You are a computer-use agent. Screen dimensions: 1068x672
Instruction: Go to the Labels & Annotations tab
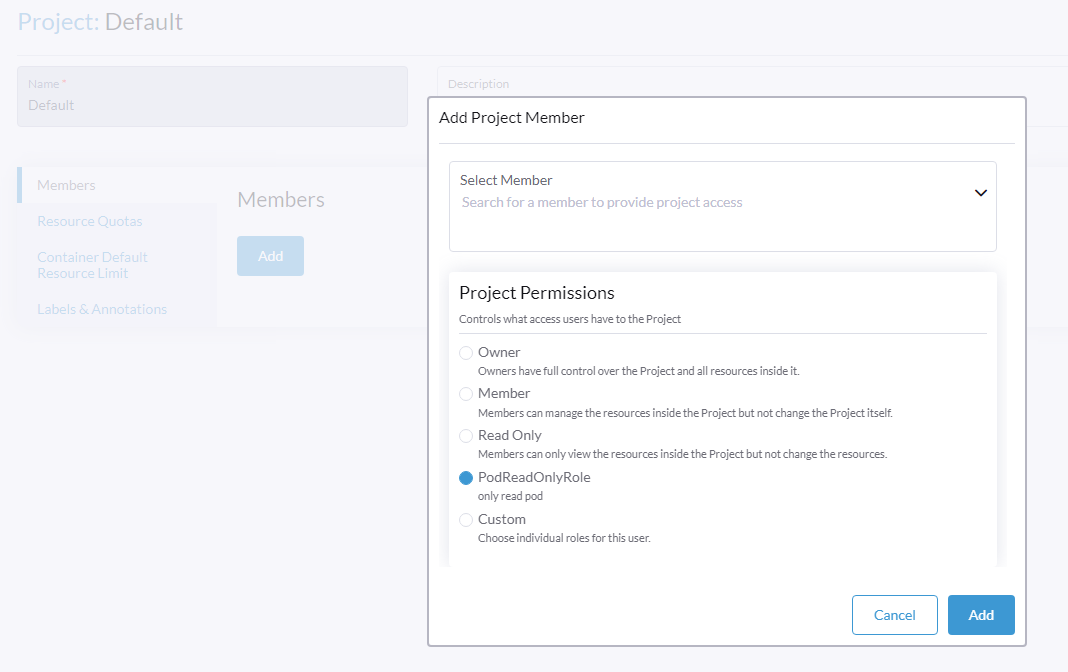point(102,309)
